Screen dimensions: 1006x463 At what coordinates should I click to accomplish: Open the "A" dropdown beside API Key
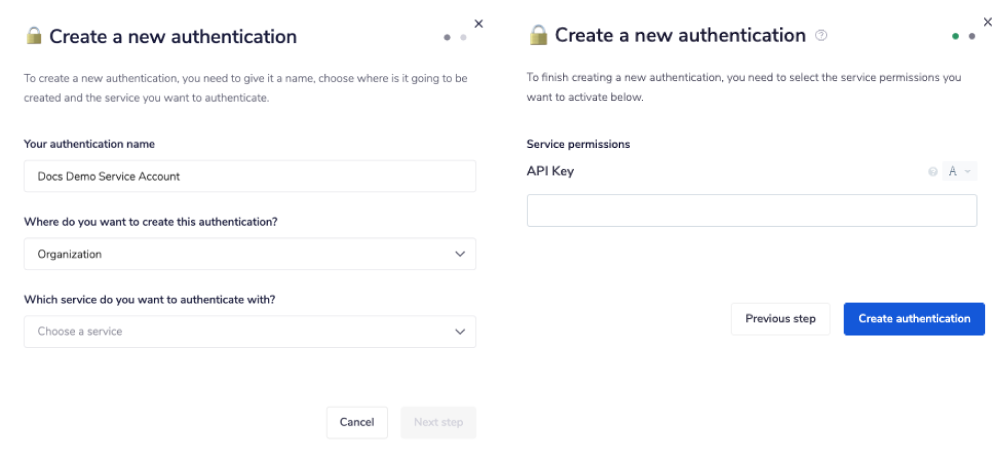point(959,172)
